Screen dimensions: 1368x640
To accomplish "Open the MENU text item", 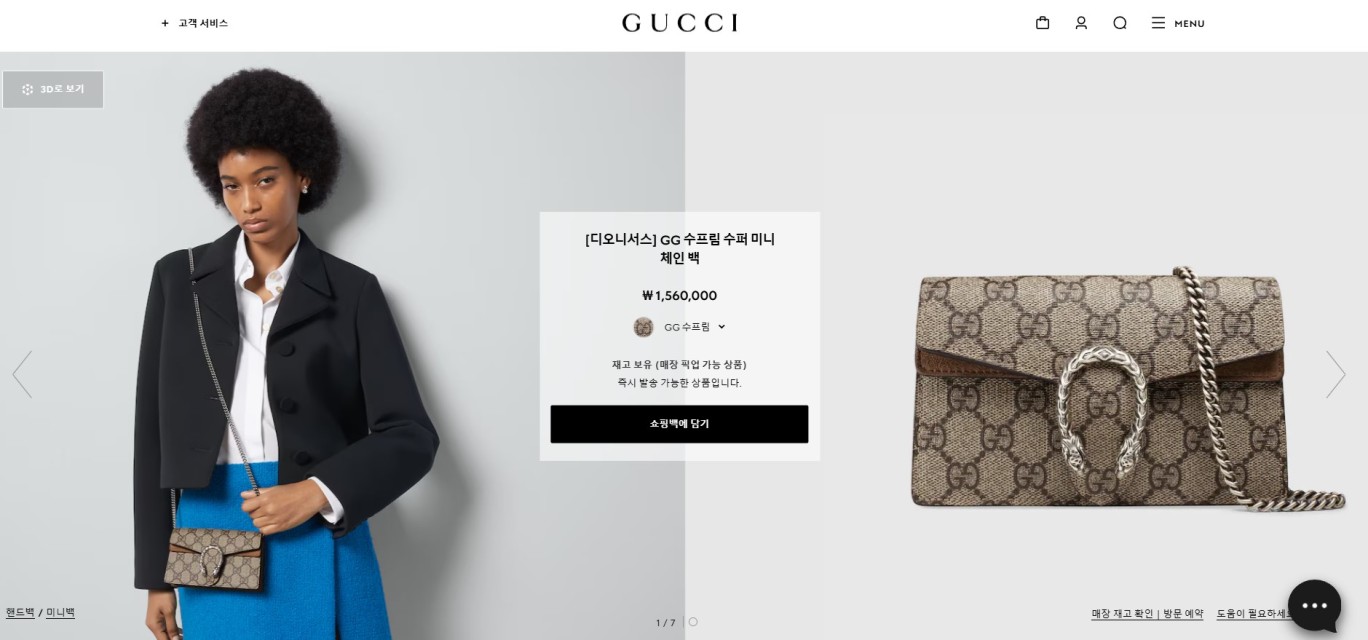I will 1189,23.
